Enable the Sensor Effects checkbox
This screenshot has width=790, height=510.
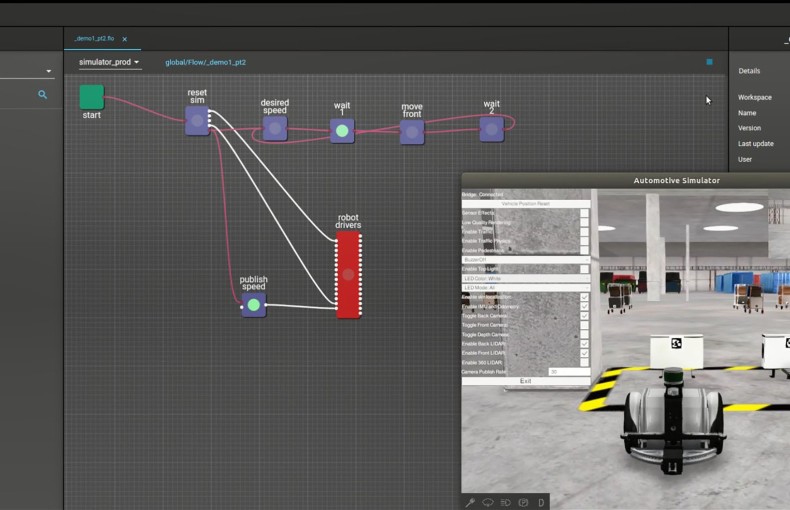[x=585, y=213]
